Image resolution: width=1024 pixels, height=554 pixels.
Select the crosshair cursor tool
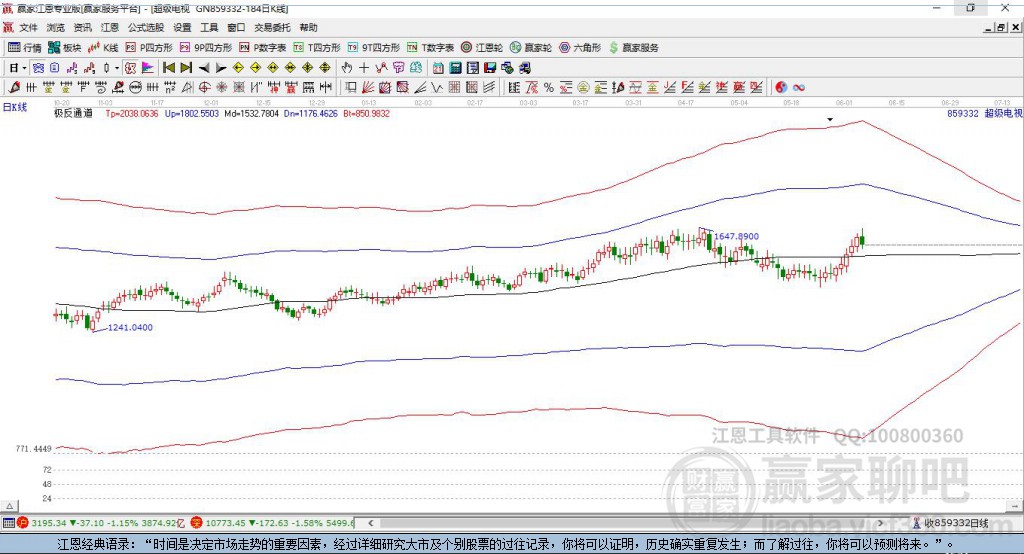[x=364, y=68]
